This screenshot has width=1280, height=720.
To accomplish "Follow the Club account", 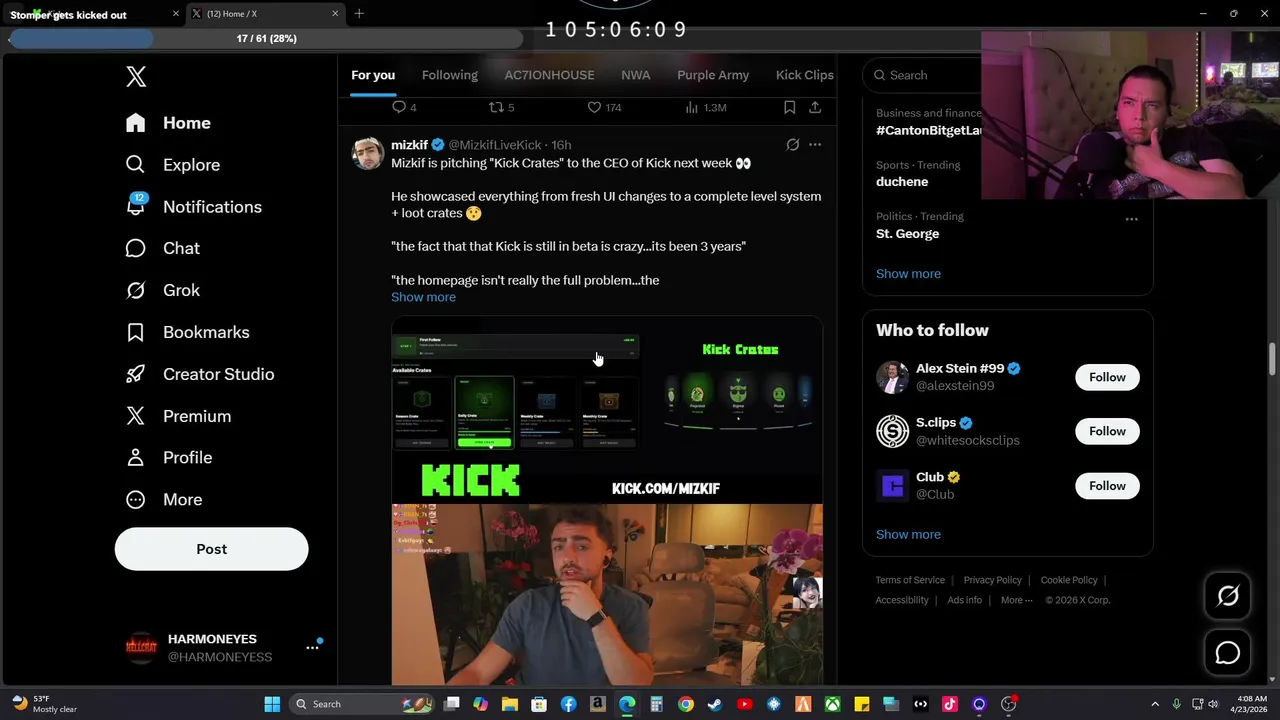I will (1107, 486).
